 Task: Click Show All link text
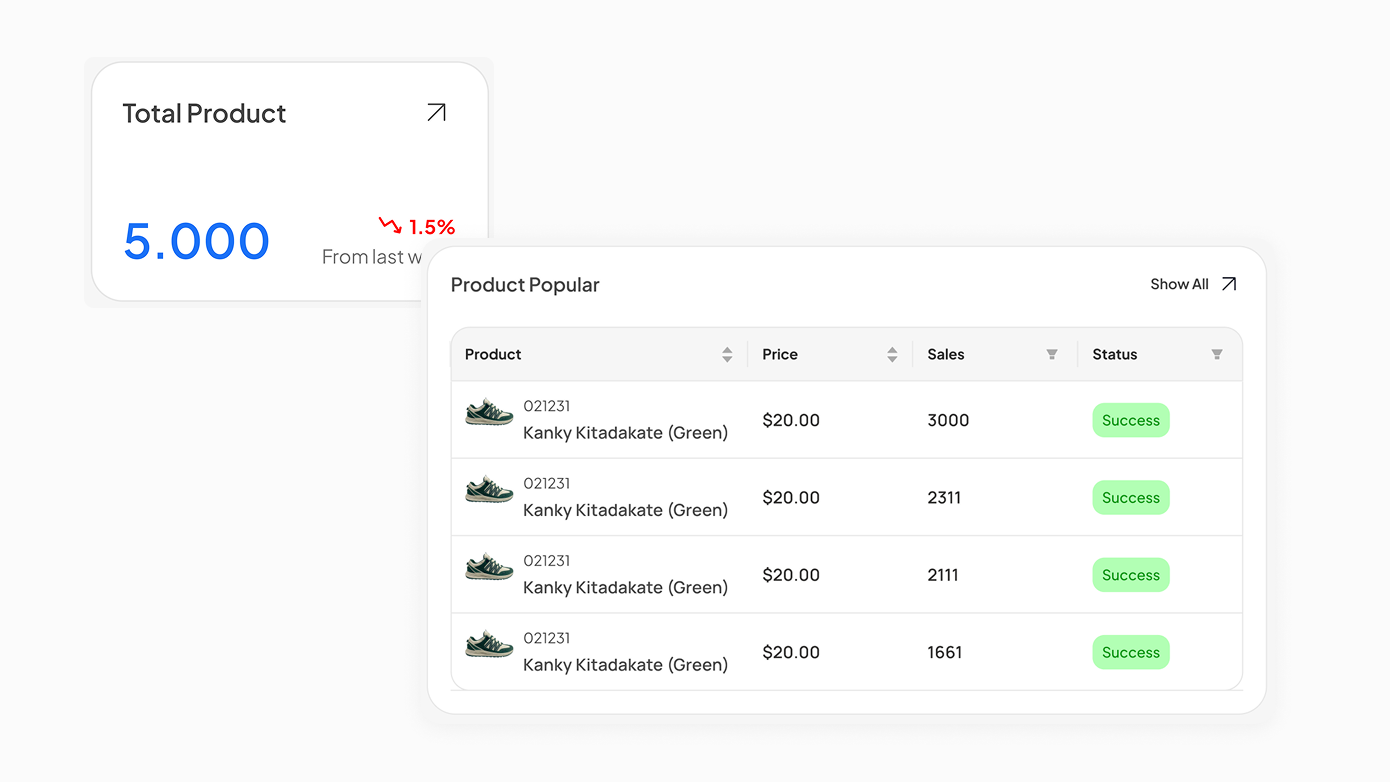[1179, 284]
